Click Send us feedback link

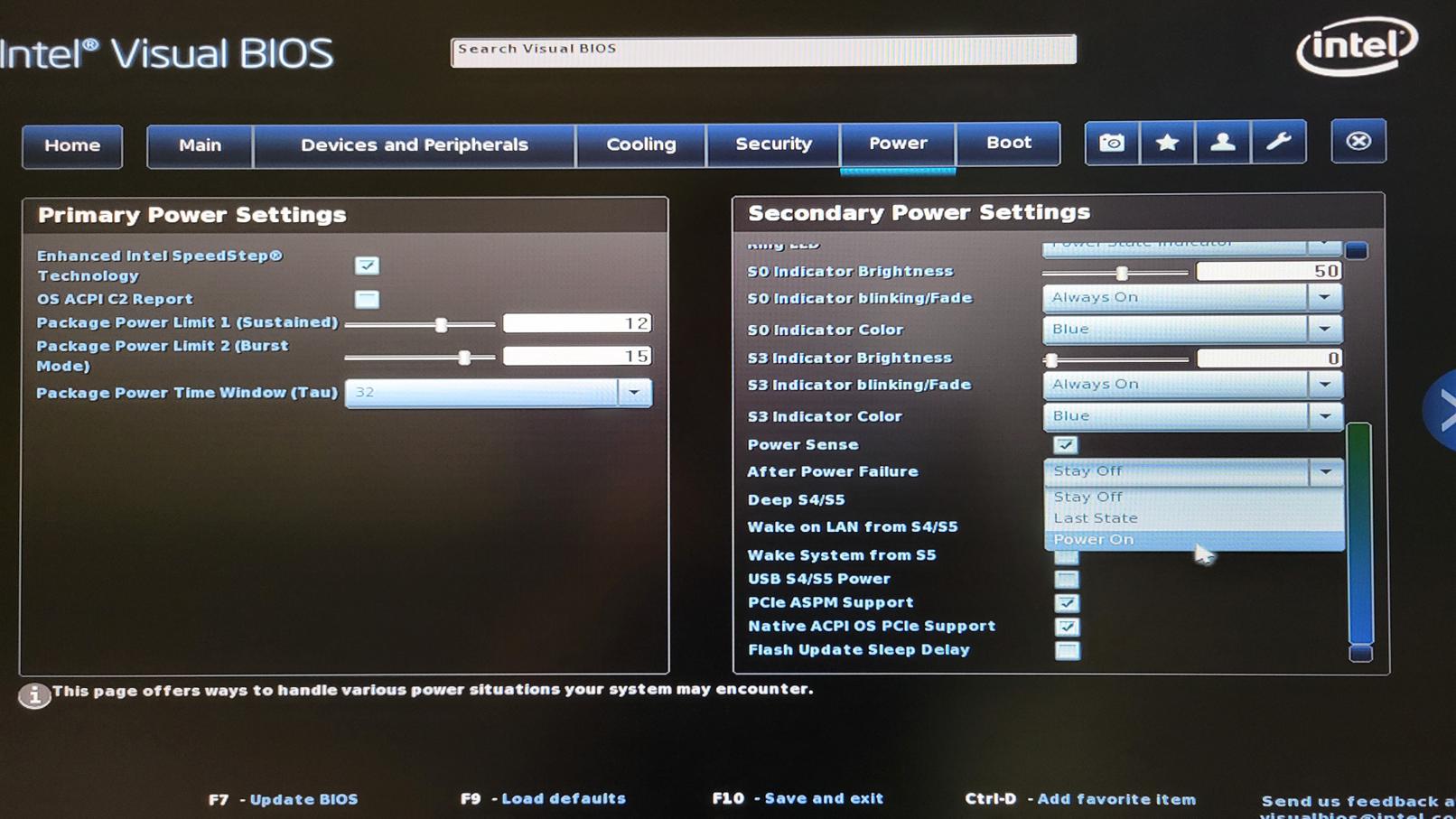pos(1358,801)
